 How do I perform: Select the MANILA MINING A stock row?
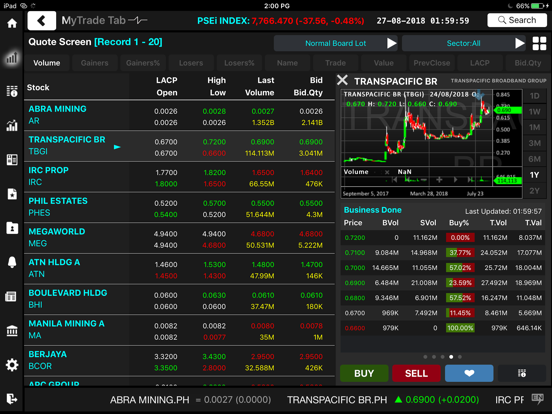point(179,330)
